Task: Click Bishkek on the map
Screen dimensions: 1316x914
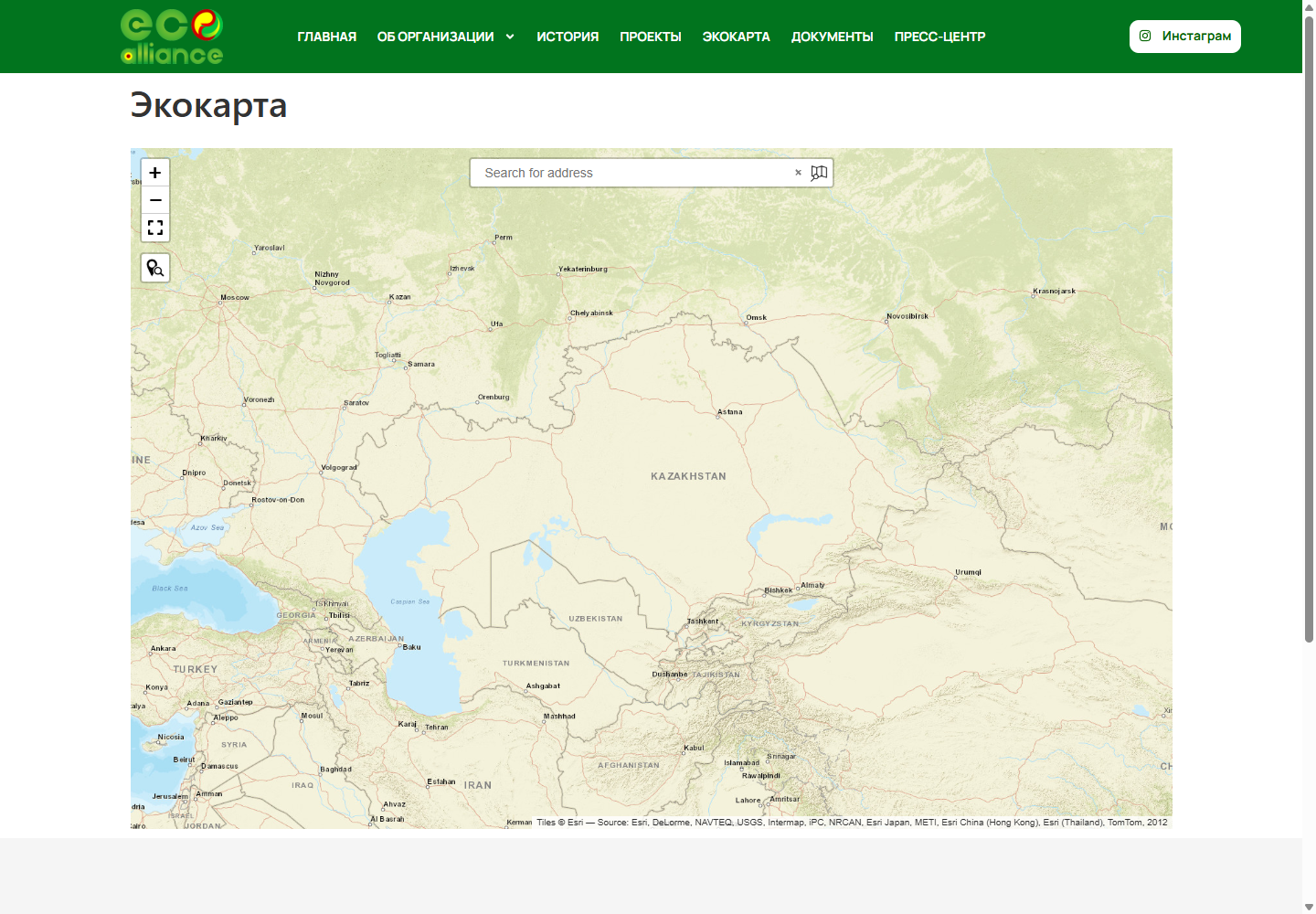Action: tap(779, 590)
